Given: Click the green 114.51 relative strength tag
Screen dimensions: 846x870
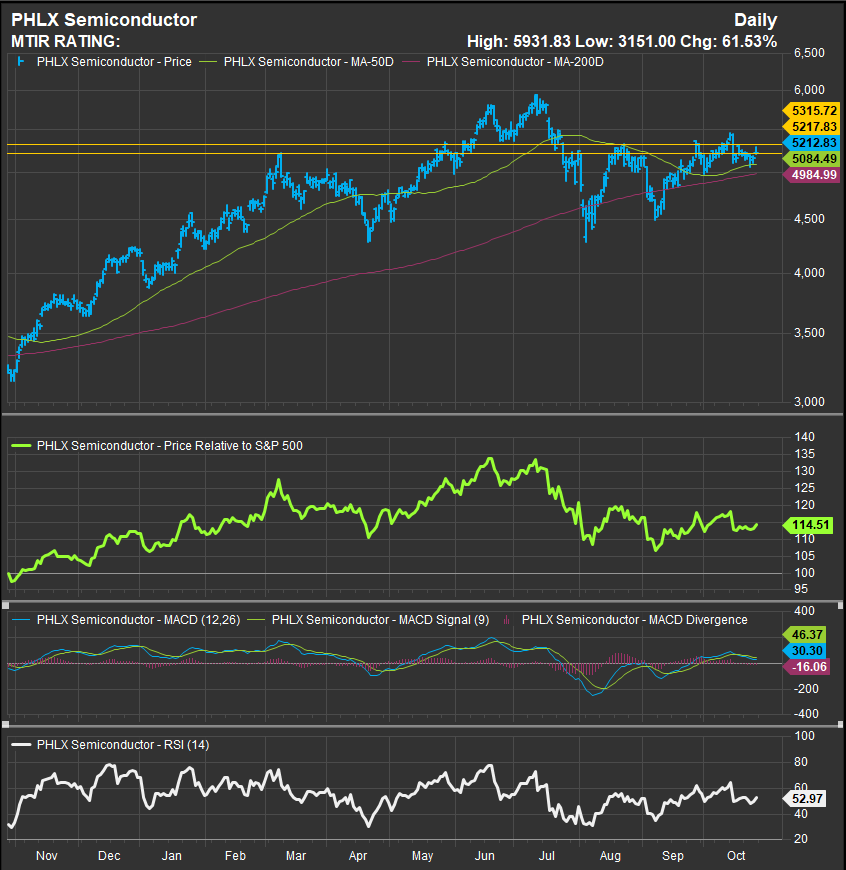Looking at the screenshot, I should pos(808,525).
